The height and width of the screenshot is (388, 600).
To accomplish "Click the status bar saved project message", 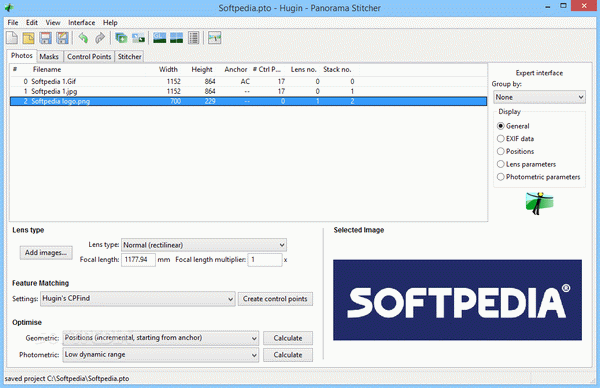I will point(67,379).
